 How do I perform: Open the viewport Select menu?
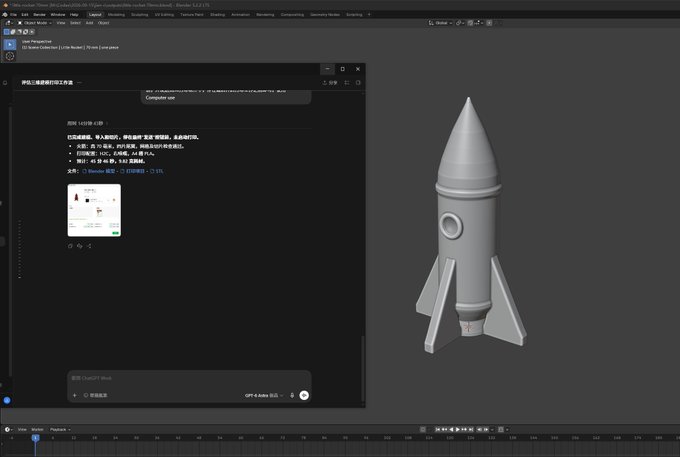pos(75,23)
